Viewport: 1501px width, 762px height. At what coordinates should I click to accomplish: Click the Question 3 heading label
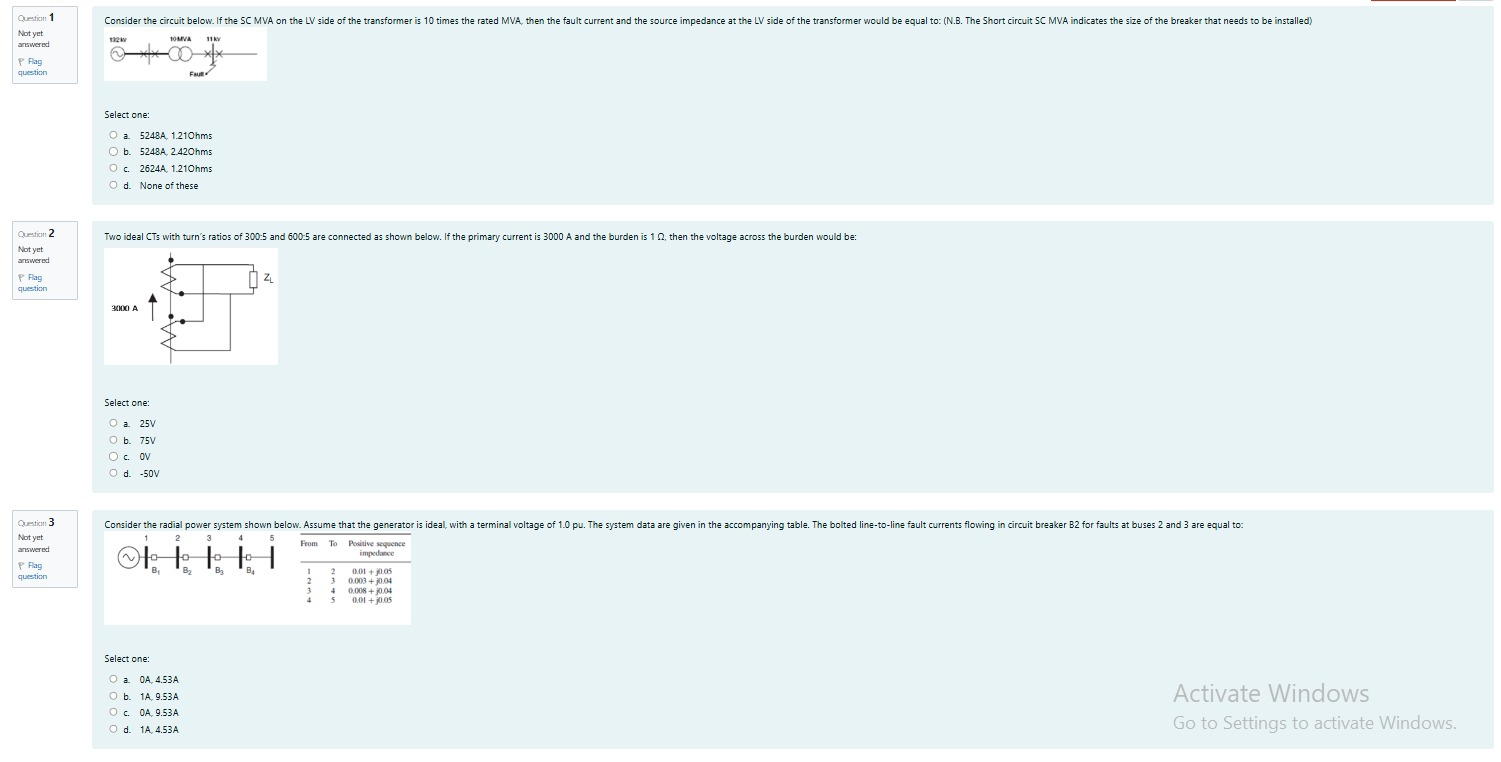tap(37, 522)
